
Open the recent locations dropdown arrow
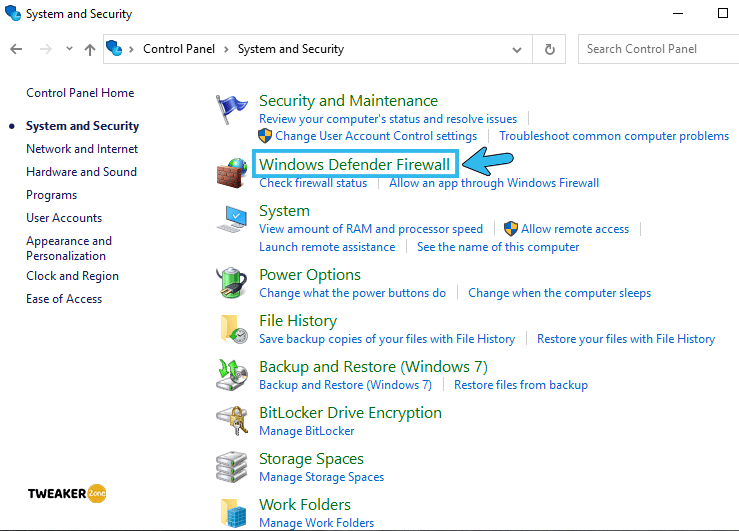coord(69,48)
